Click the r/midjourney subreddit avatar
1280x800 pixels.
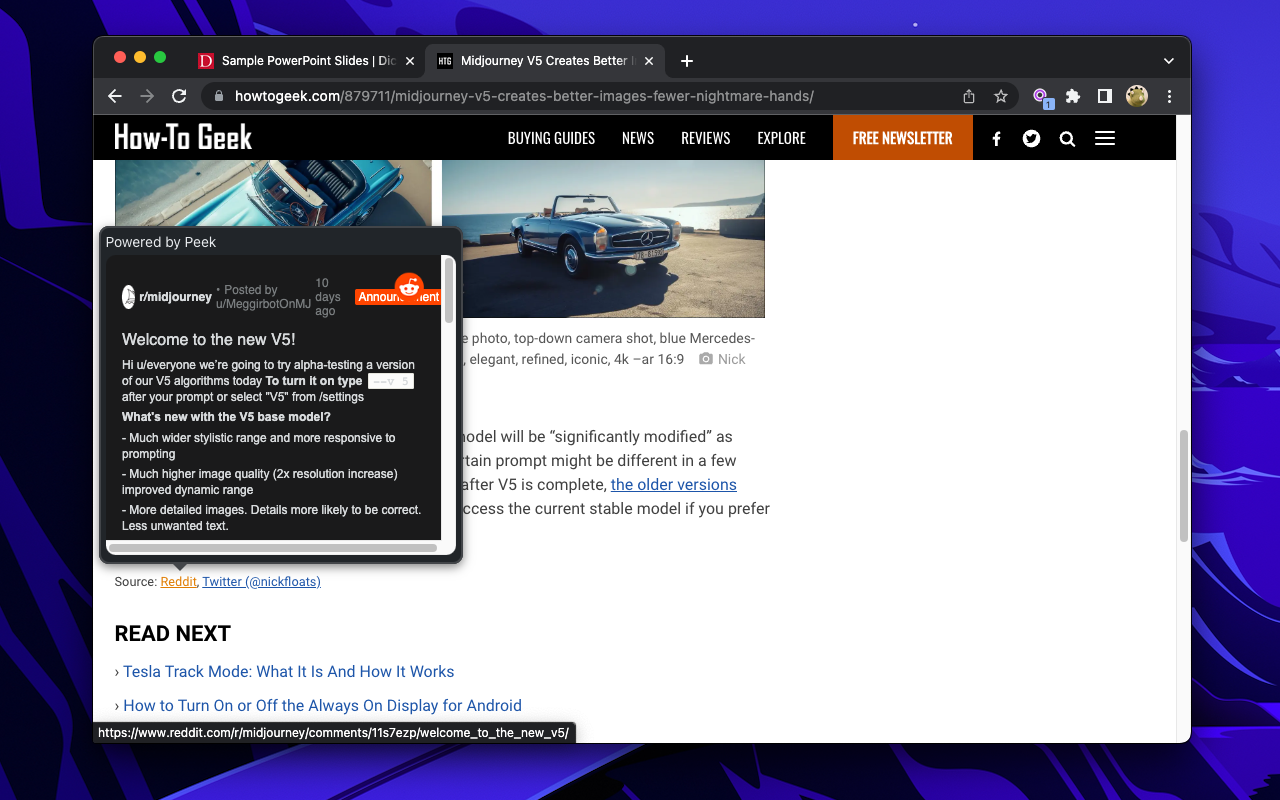(128, 296)
